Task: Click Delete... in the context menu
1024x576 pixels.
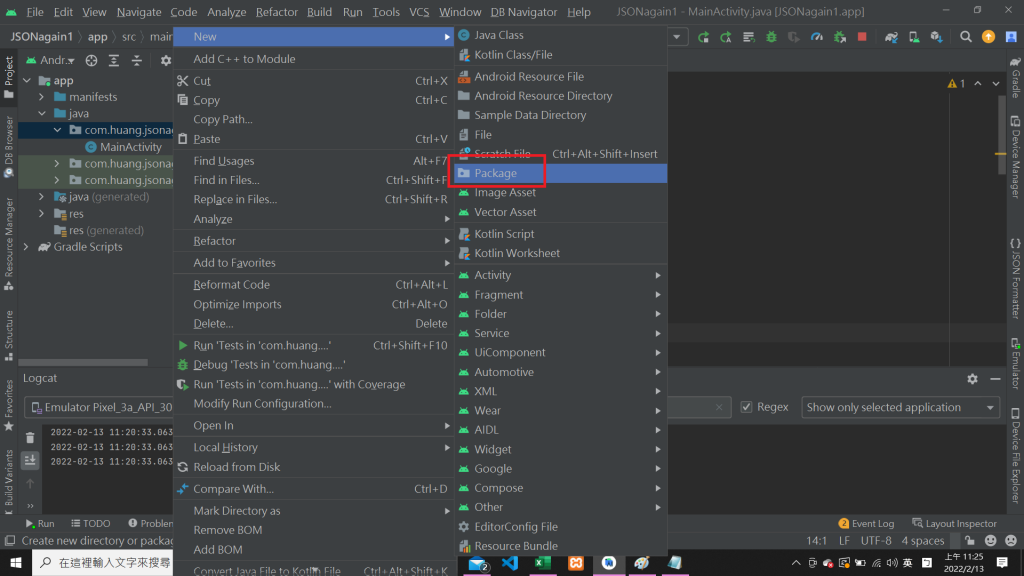Action: (x=313, y=323)
